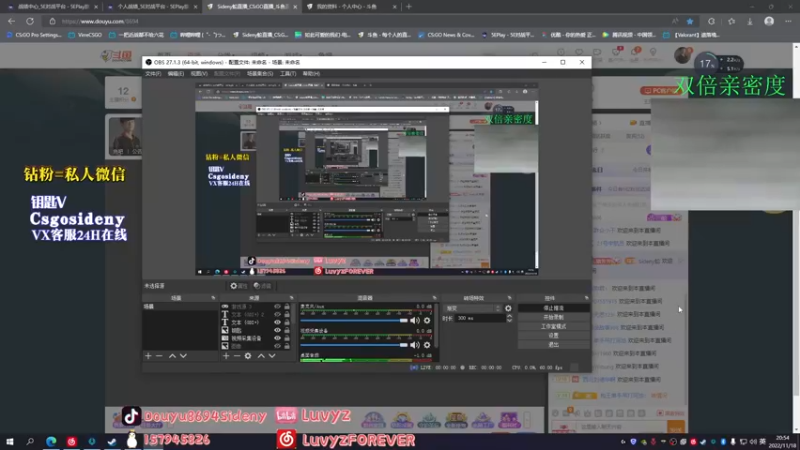Open taskbar search
The width and height of the screenshot is (800, 450).
(30, 441)
